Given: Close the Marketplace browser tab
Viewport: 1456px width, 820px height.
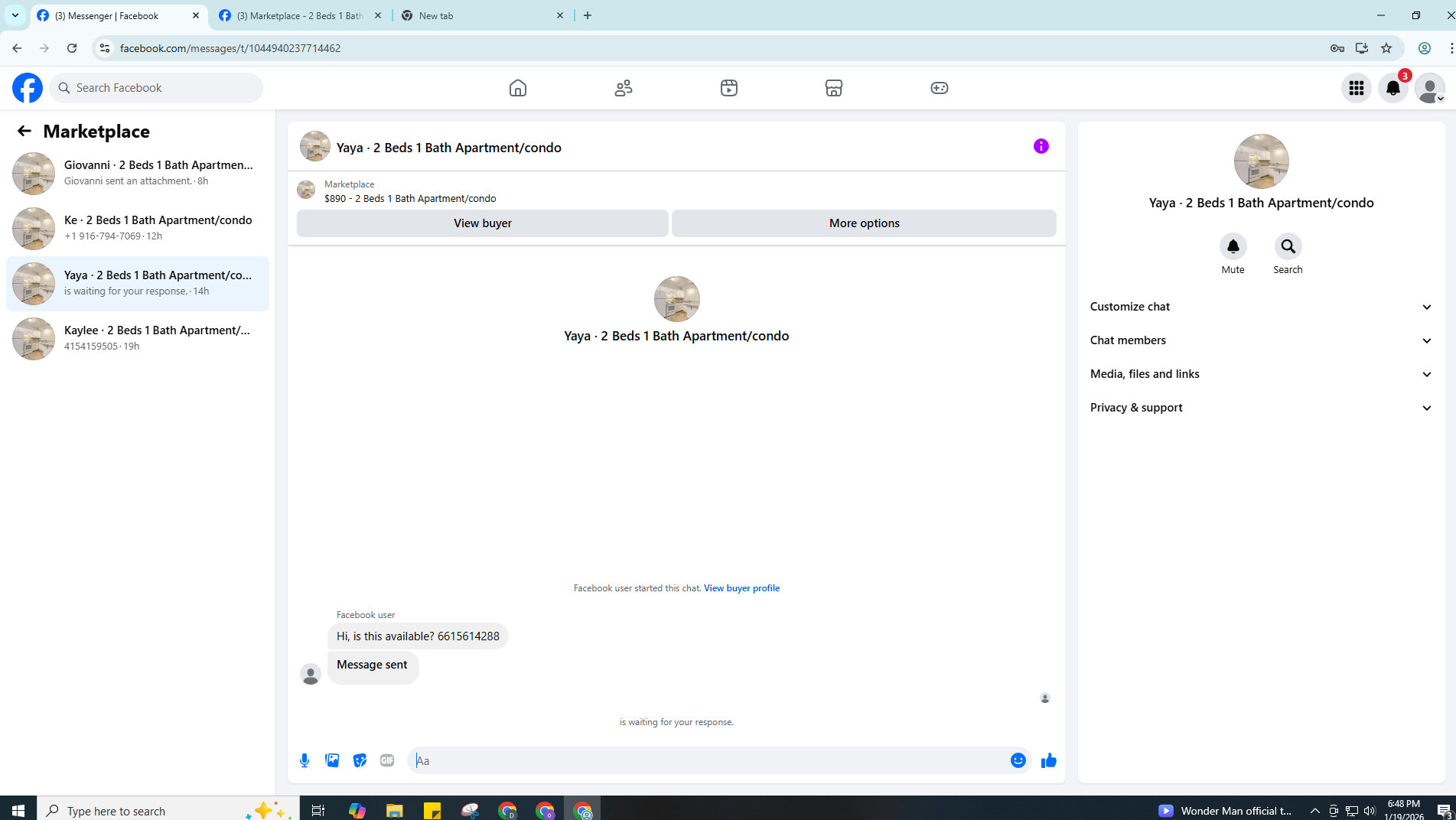Looking at the screenshot, I should point(378,15).
